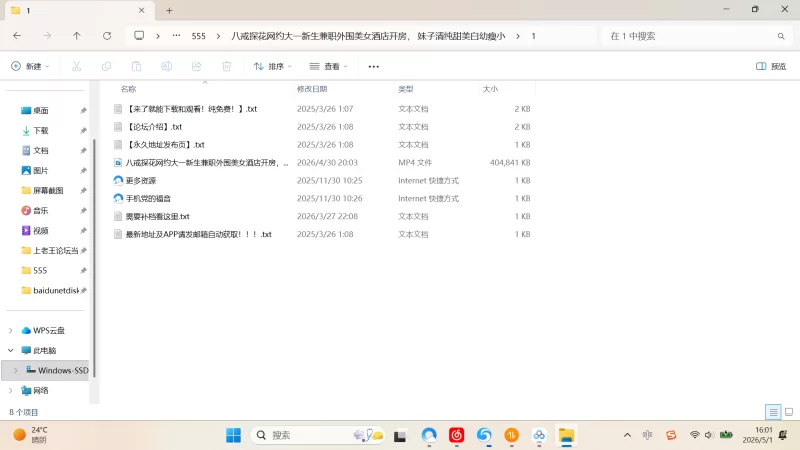
Task: Open File Explorer icon on taskbar
Action: [566, 435]
